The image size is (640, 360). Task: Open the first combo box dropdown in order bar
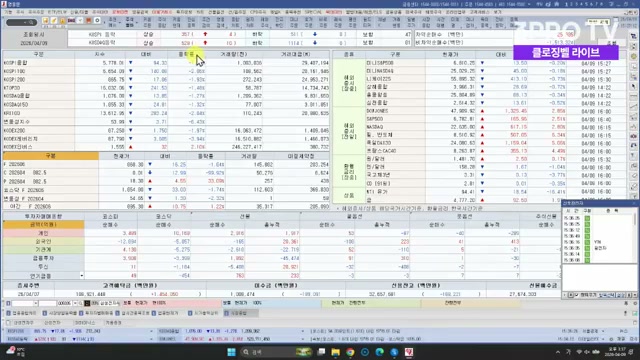pyautogui.click(x=36, y=303)
